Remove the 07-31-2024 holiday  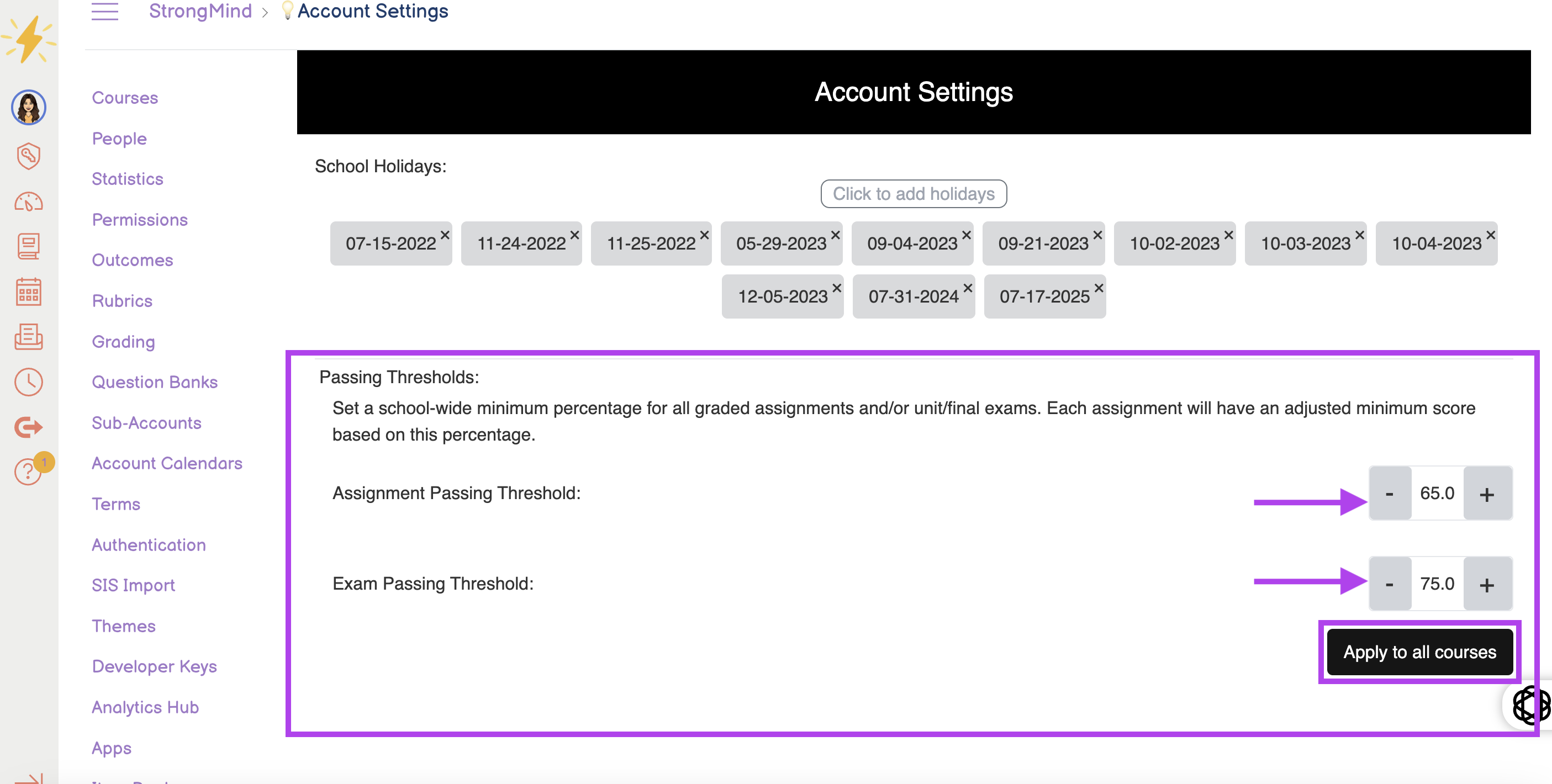[x=967, y=288]
